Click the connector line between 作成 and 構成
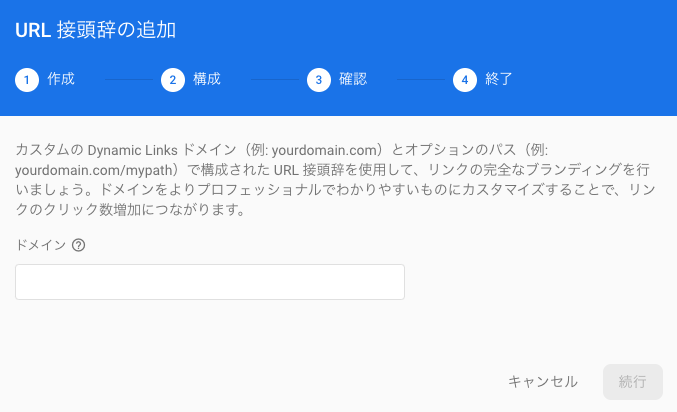Image resolution: width=677 pixels, height=412 pixels. click(129, 79)
